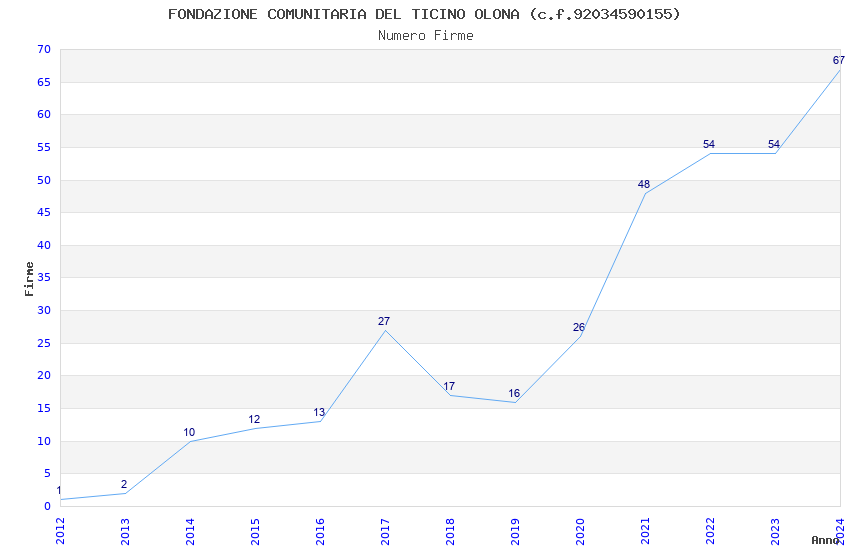850x550 pixels.
Task: Click the data label 12 for 2015
Action: tap(254, 419)
